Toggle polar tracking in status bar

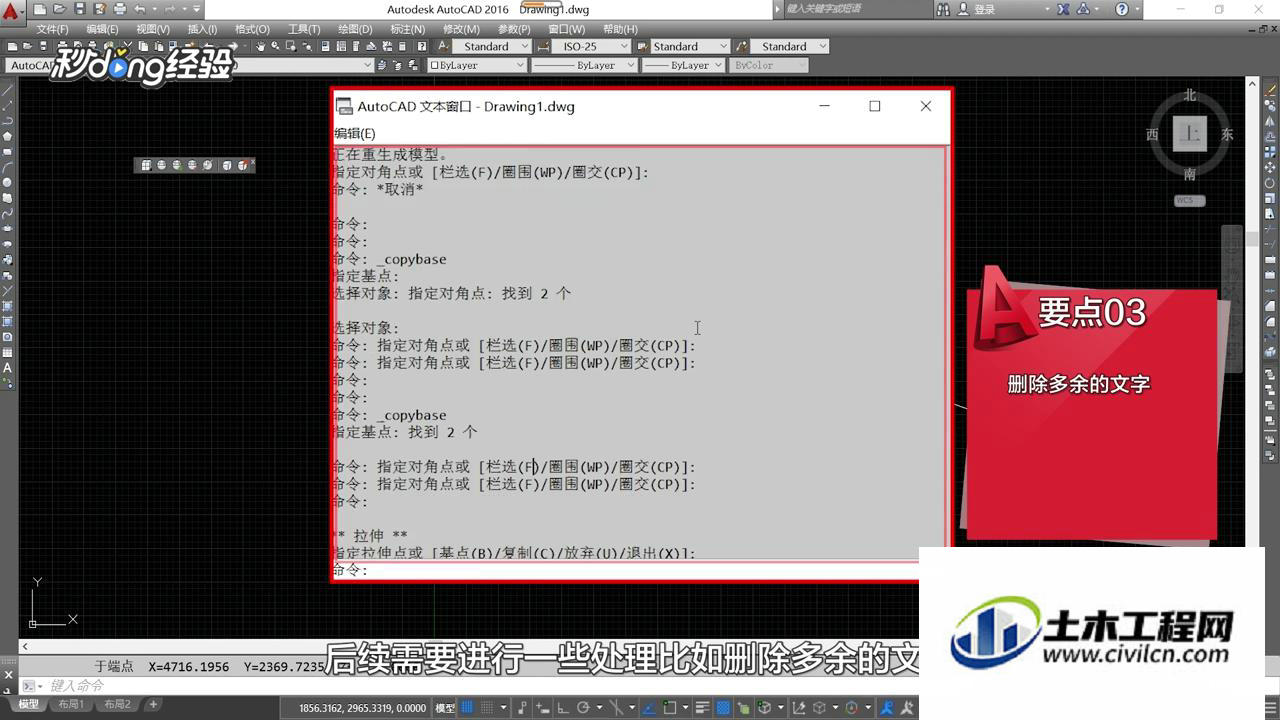tap(584, 707)
